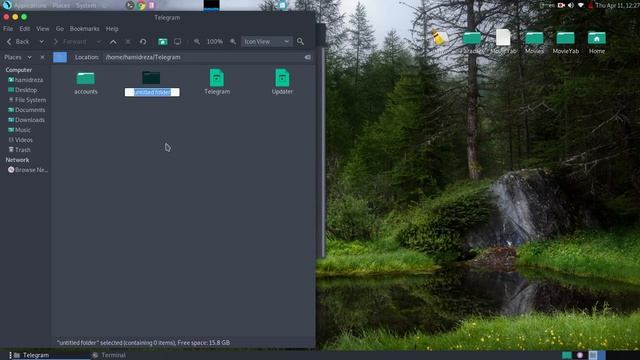Open search with the magnifier icon
This screenshot has height=360, width=640.
(x=300, y=42)
